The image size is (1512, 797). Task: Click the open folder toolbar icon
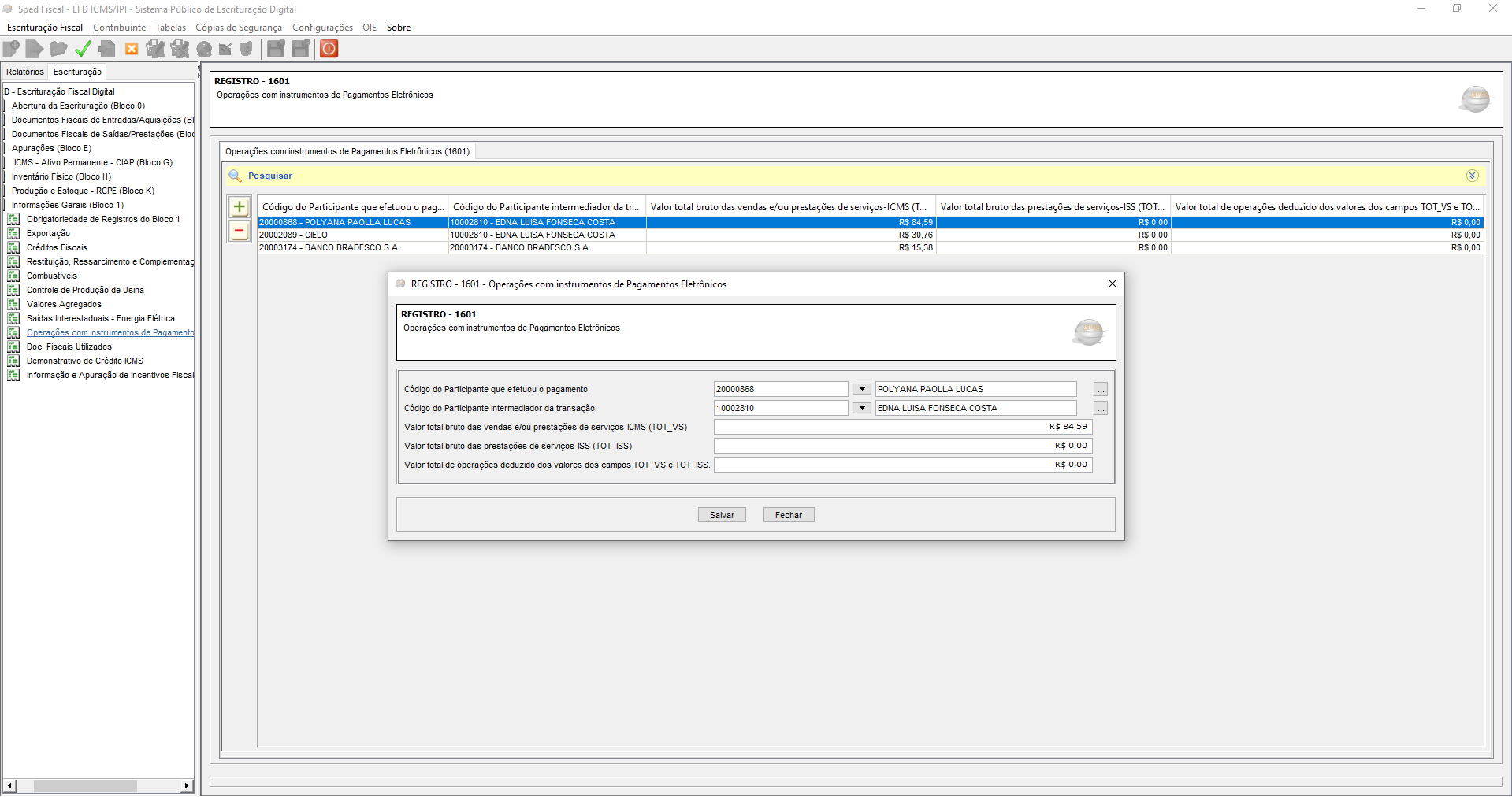pyautogui.click(x=58, y=49)
